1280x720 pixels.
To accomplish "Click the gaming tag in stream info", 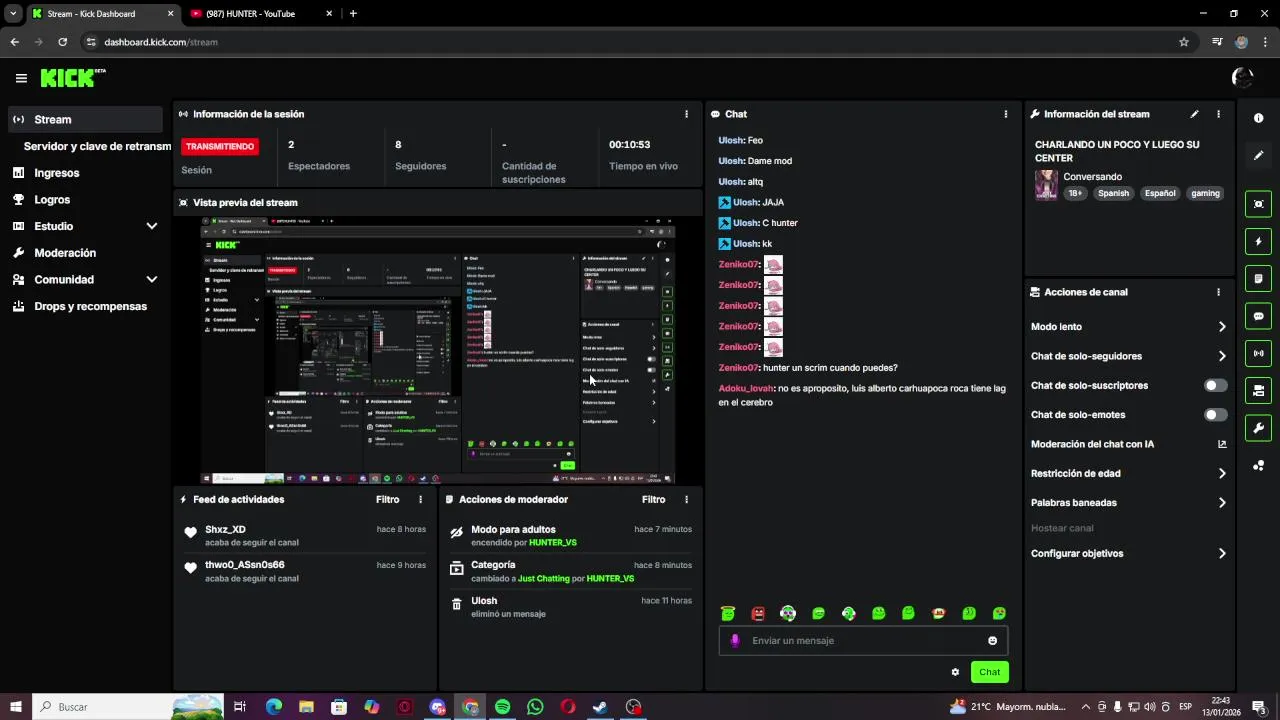I will 1205,193.
